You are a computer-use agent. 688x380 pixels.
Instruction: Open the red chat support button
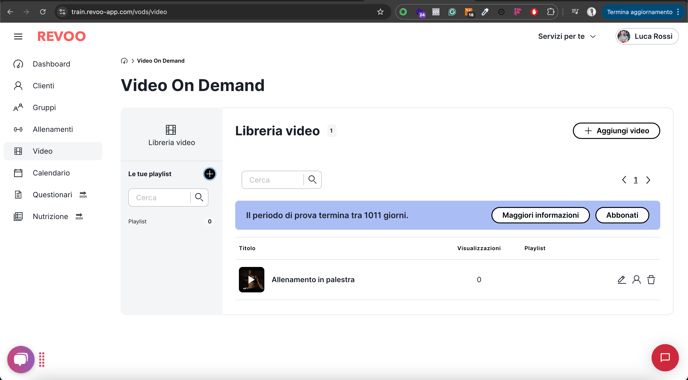point(665,358)
